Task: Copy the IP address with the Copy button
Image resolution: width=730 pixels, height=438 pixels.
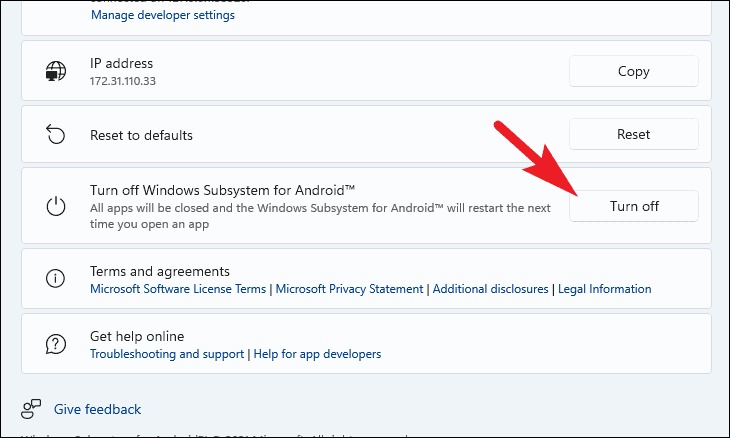Action: pyautogui.click(x=634, y=71)
